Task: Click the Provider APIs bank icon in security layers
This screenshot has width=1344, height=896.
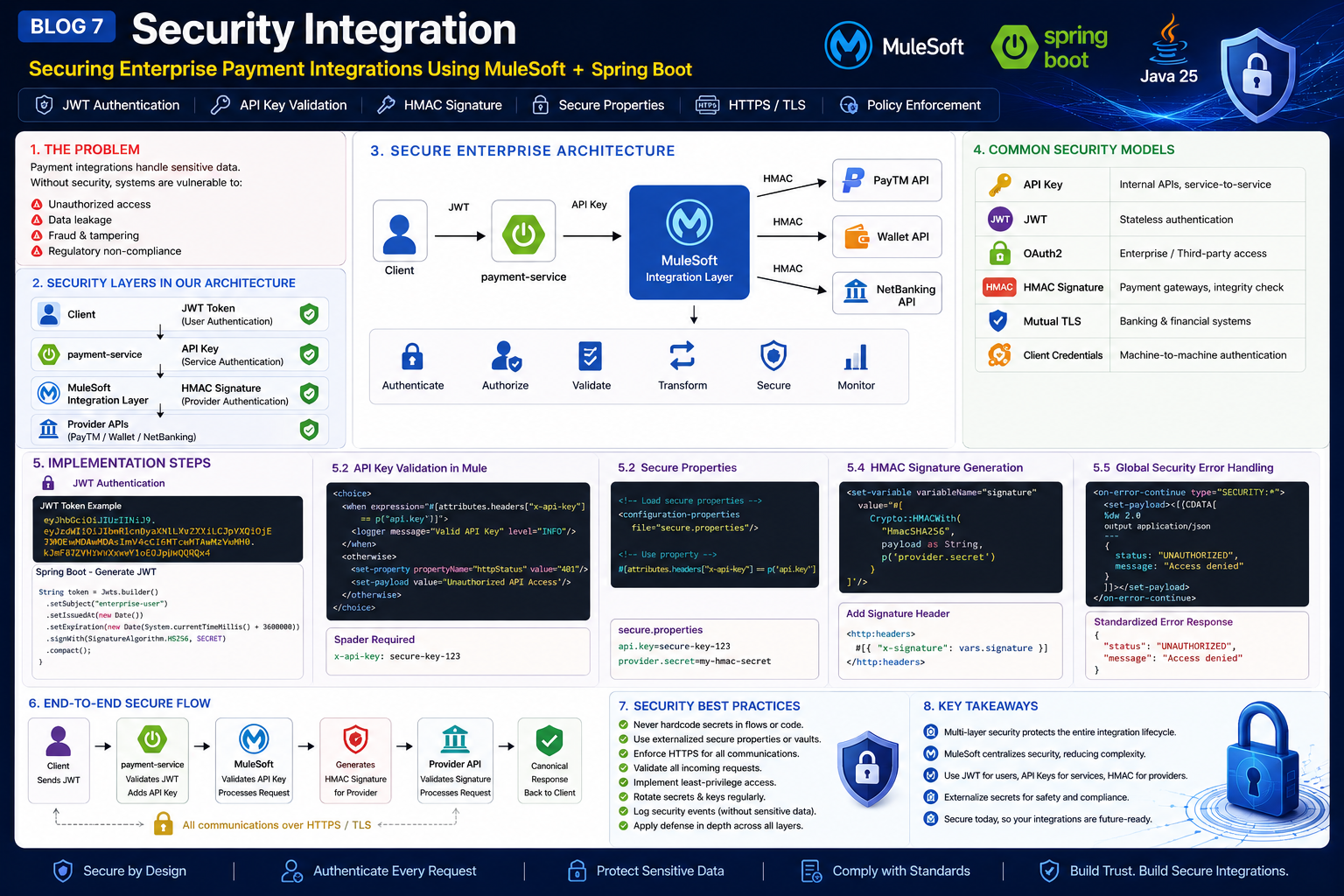Action: 49,429
